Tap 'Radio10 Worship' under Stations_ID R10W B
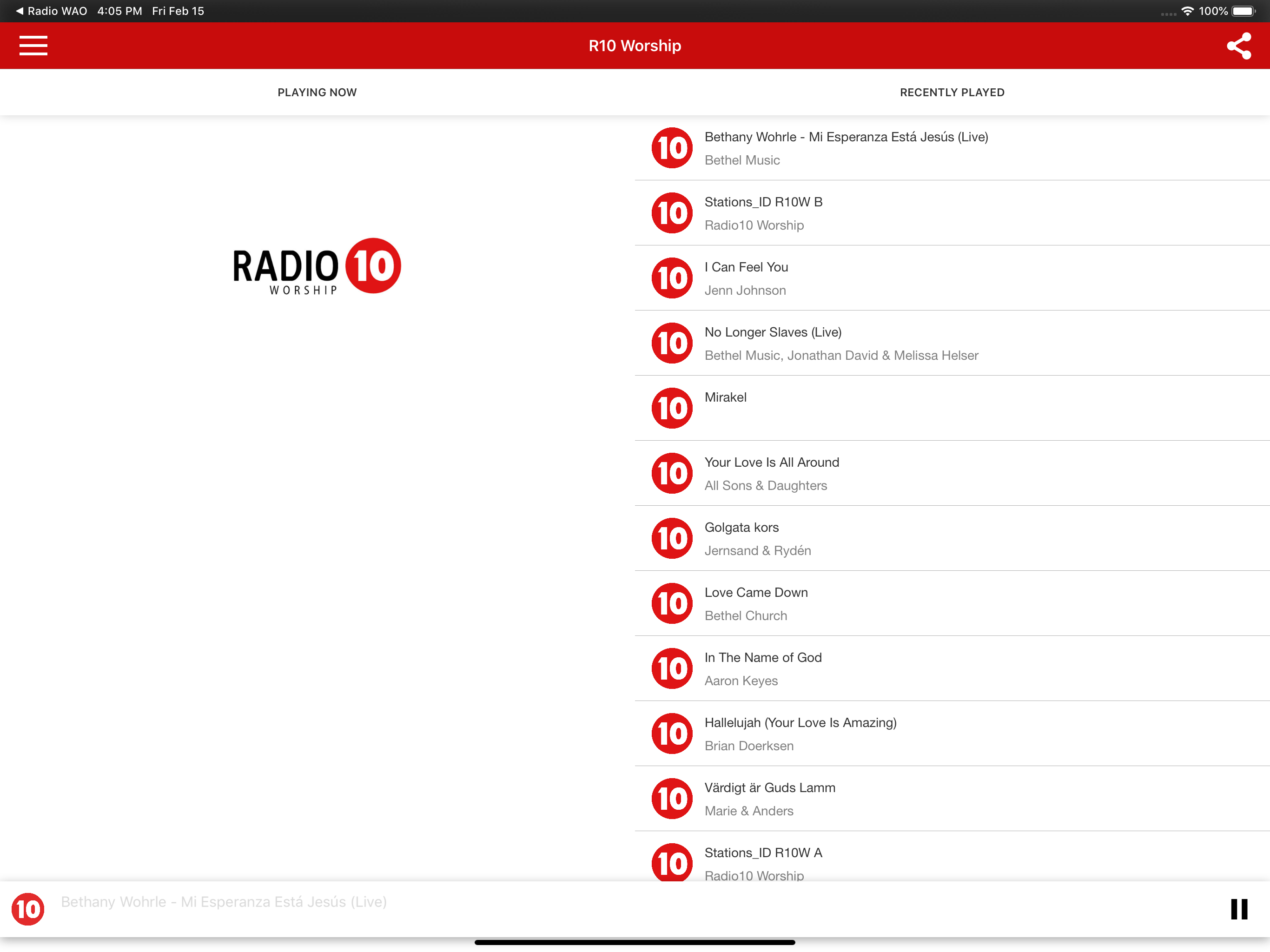1270x952 pixels. coord(754,225)
